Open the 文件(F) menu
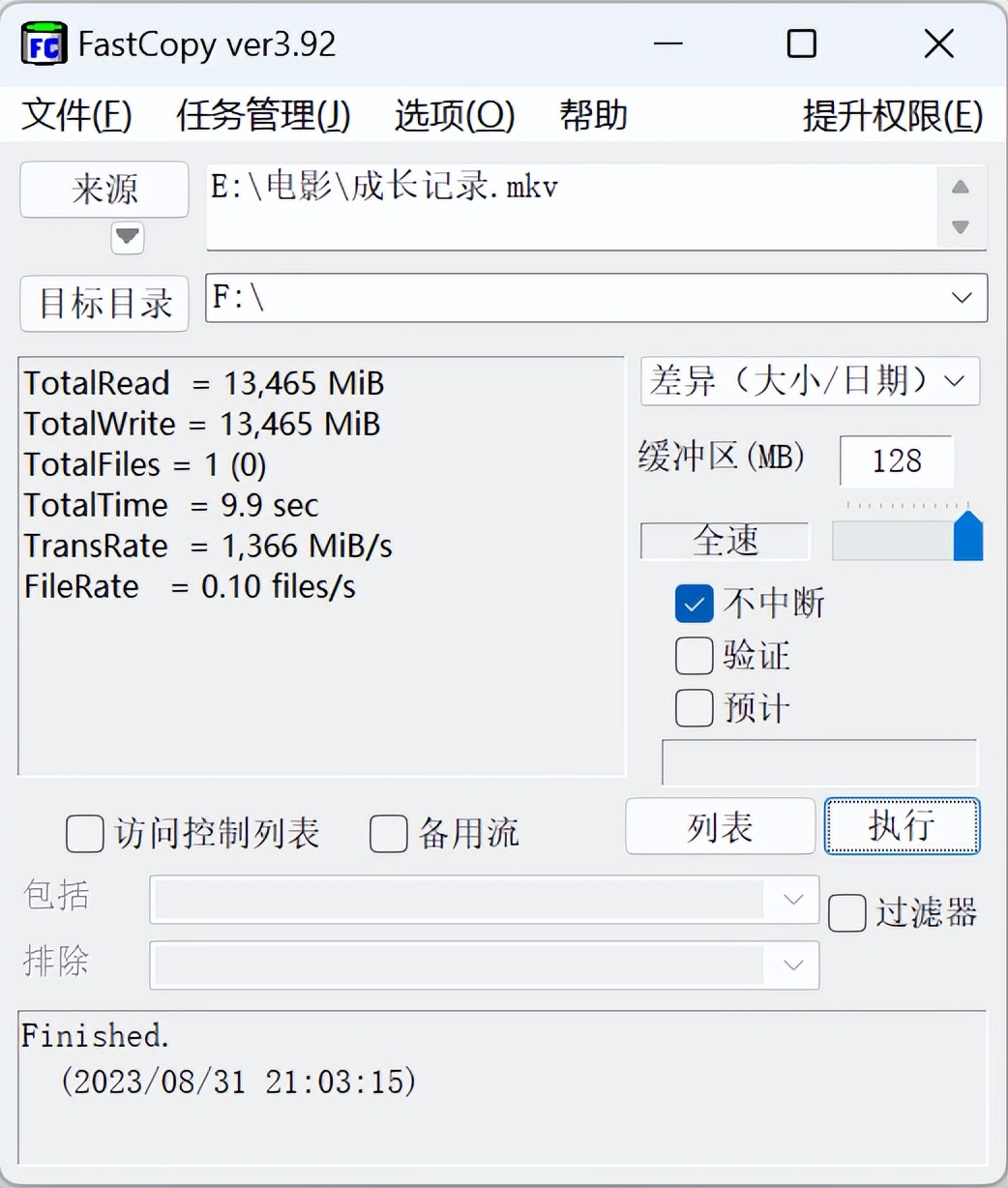The width and height of the screenshot is (1008, 1188). tap(75, 115)
